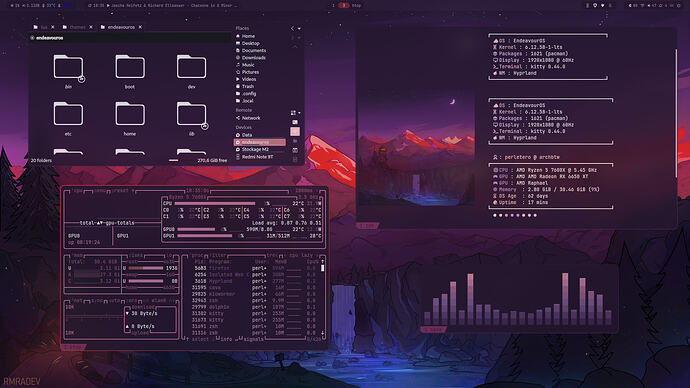690x388 pixels.
Task: Toggle tree view in btop processes
Action: tap(272, 255)
